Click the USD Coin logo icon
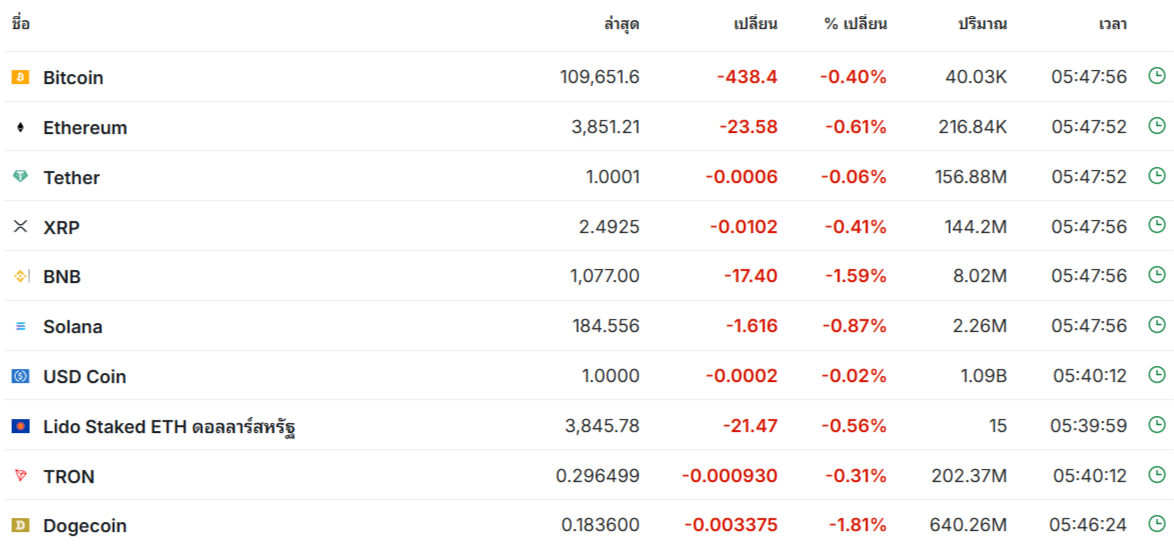Viewport: 1174px width, 546px height. click(20, 376)
